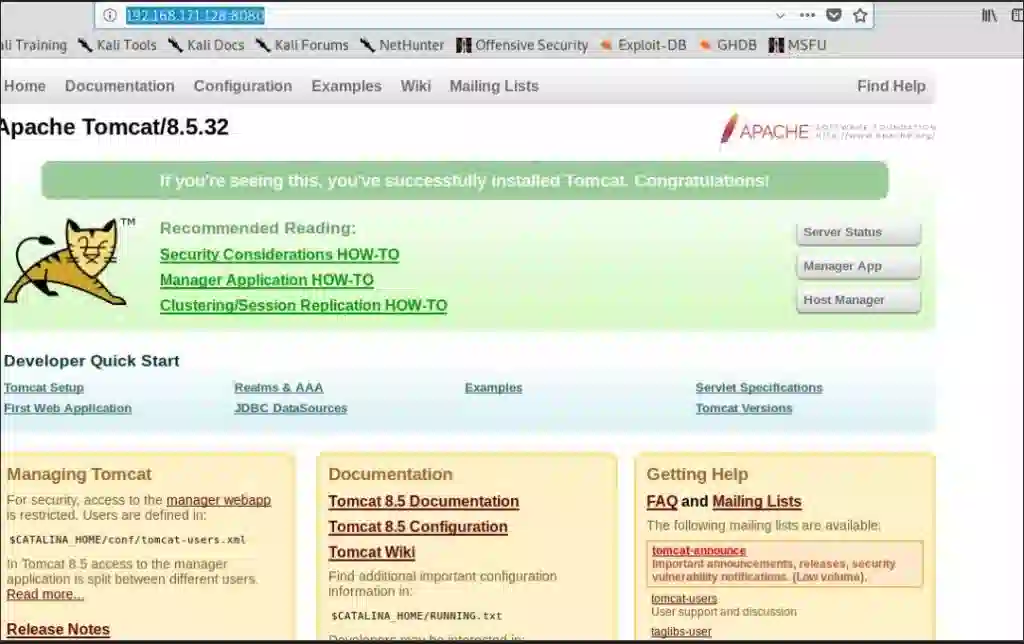1024x644 pixels.
Task: Click the Host Manager button
Action: [x=858, y=300]
